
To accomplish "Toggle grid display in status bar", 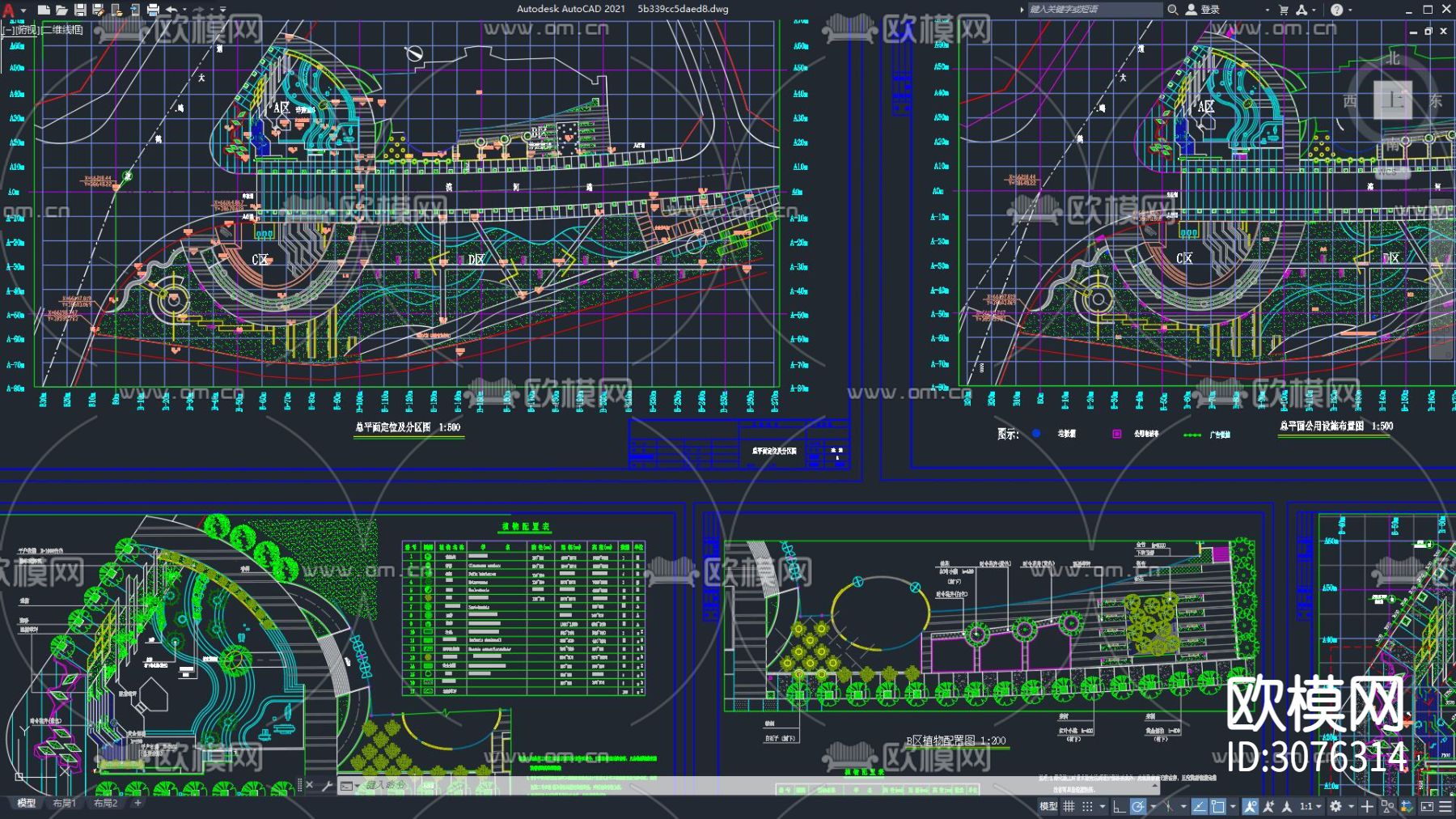I will pos(1069,806).
